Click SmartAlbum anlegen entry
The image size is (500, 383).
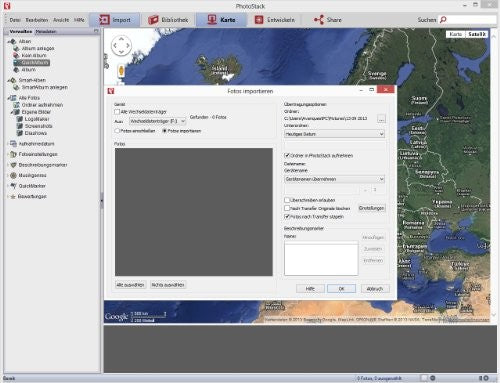point(44,87)
